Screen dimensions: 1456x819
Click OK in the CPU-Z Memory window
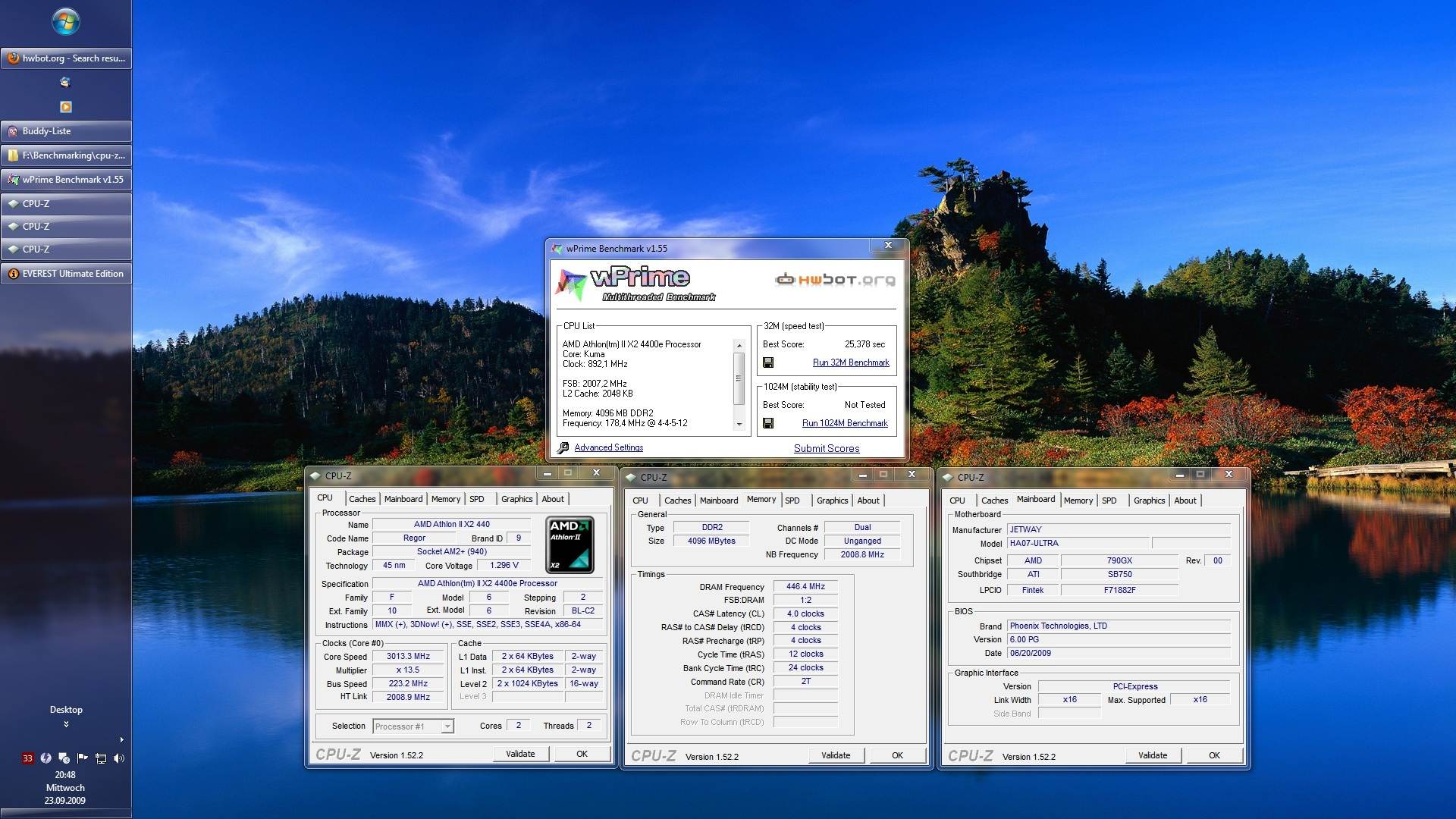[897, 755]
